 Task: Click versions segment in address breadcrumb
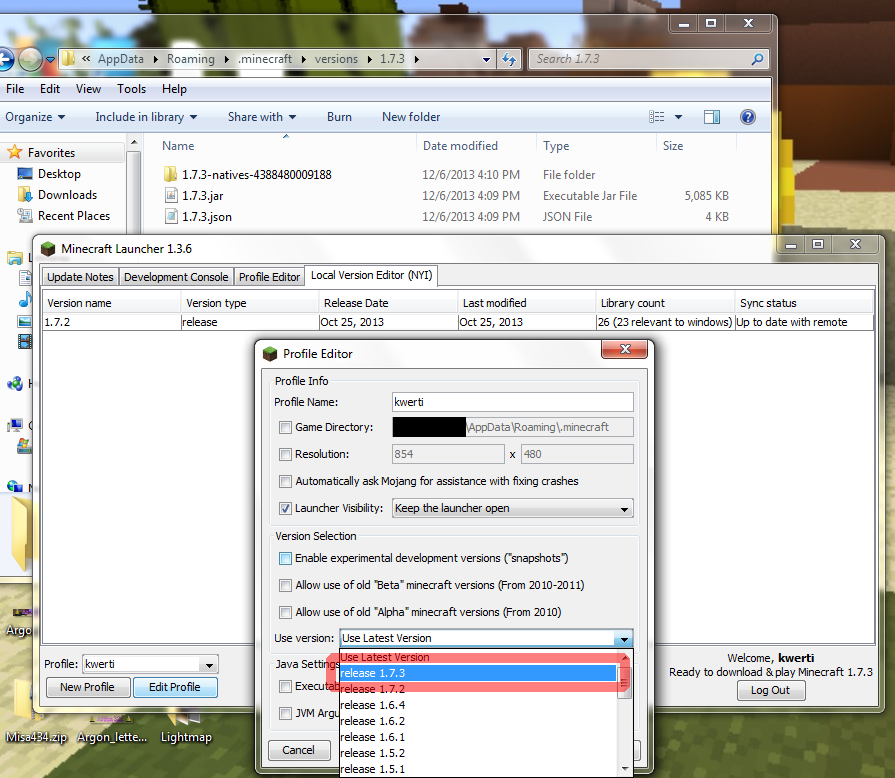coord(336,59)
